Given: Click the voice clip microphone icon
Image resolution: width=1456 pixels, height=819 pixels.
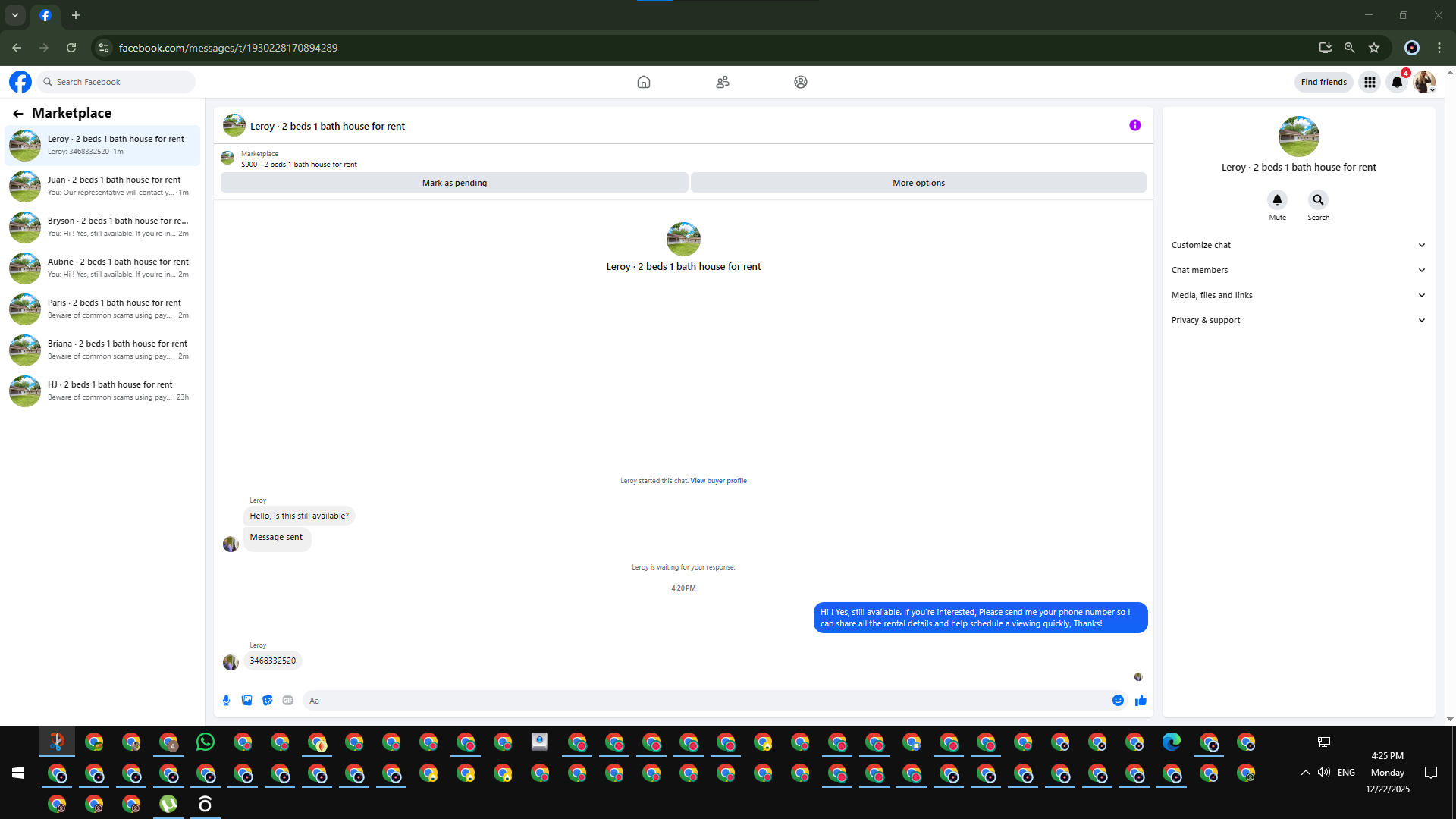Looking at the screenshot, I should pos(226,701).
